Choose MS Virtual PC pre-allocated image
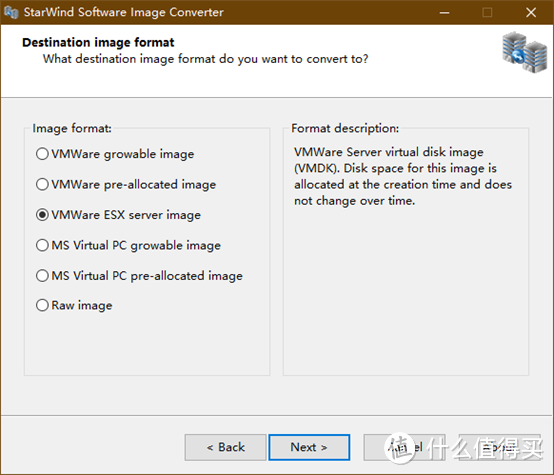Viewport: 554px width, 475px height. coord(139,276)
